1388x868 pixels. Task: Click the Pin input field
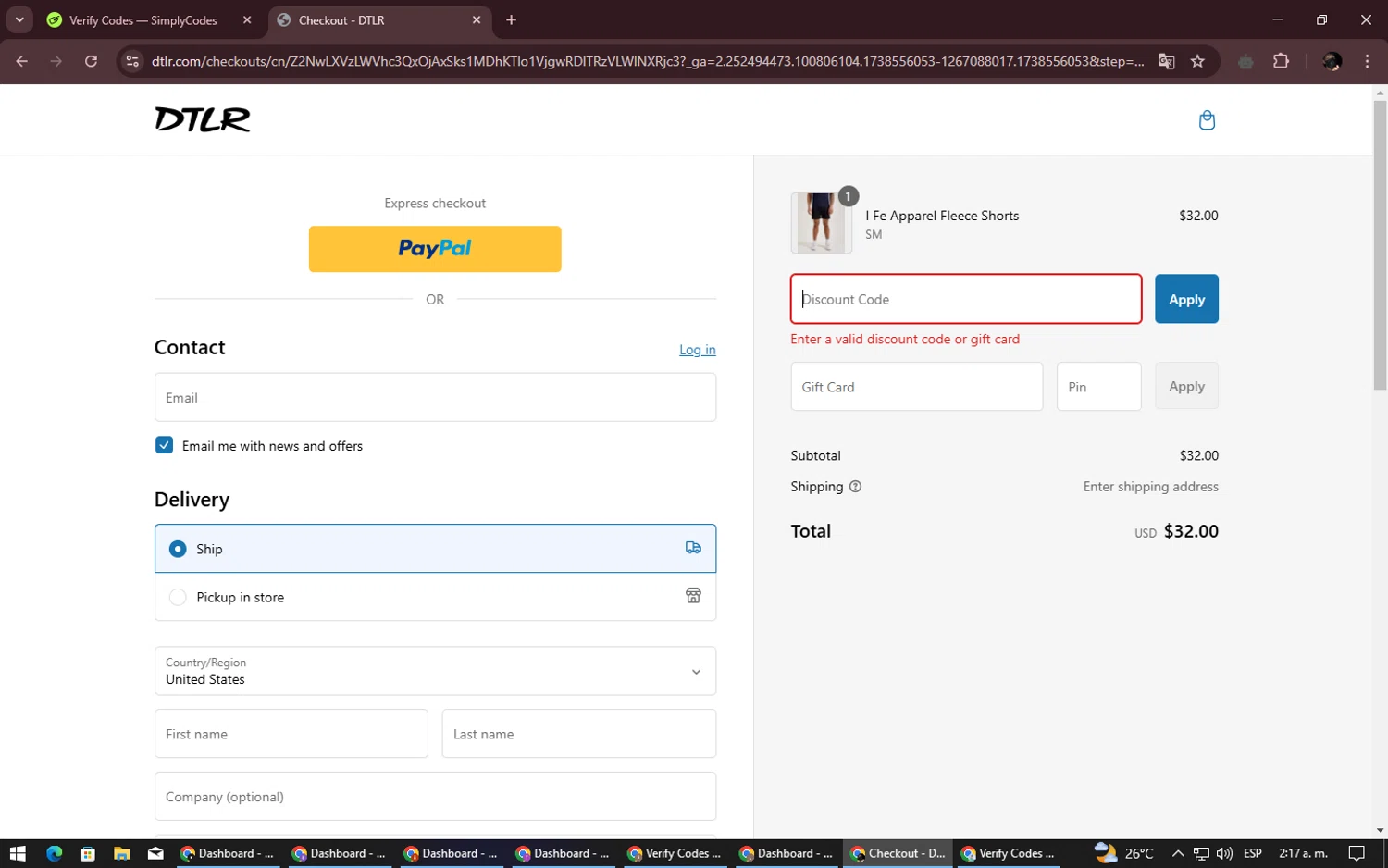point(1099,387)
